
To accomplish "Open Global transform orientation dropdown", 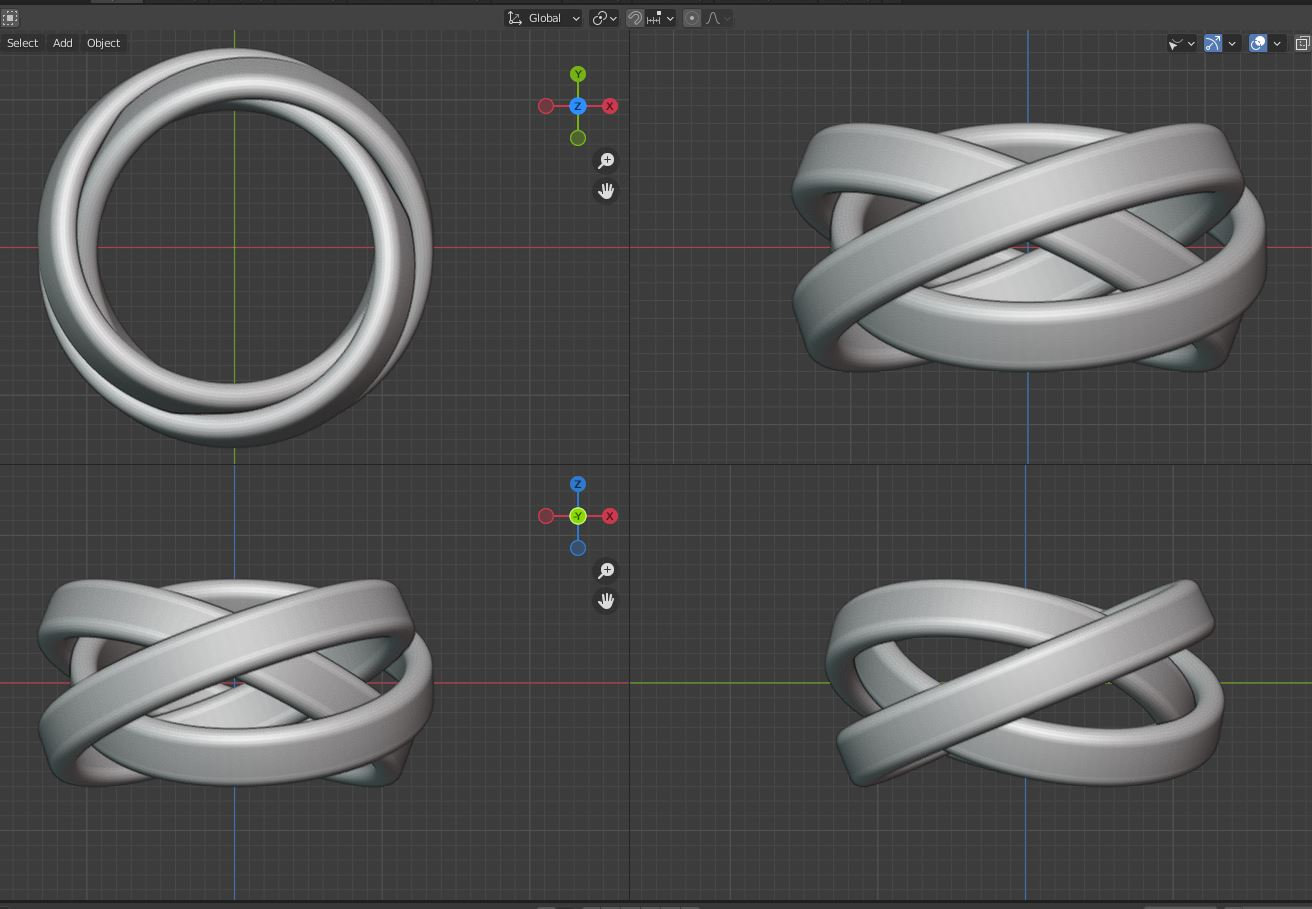I will tap(544, 18).
